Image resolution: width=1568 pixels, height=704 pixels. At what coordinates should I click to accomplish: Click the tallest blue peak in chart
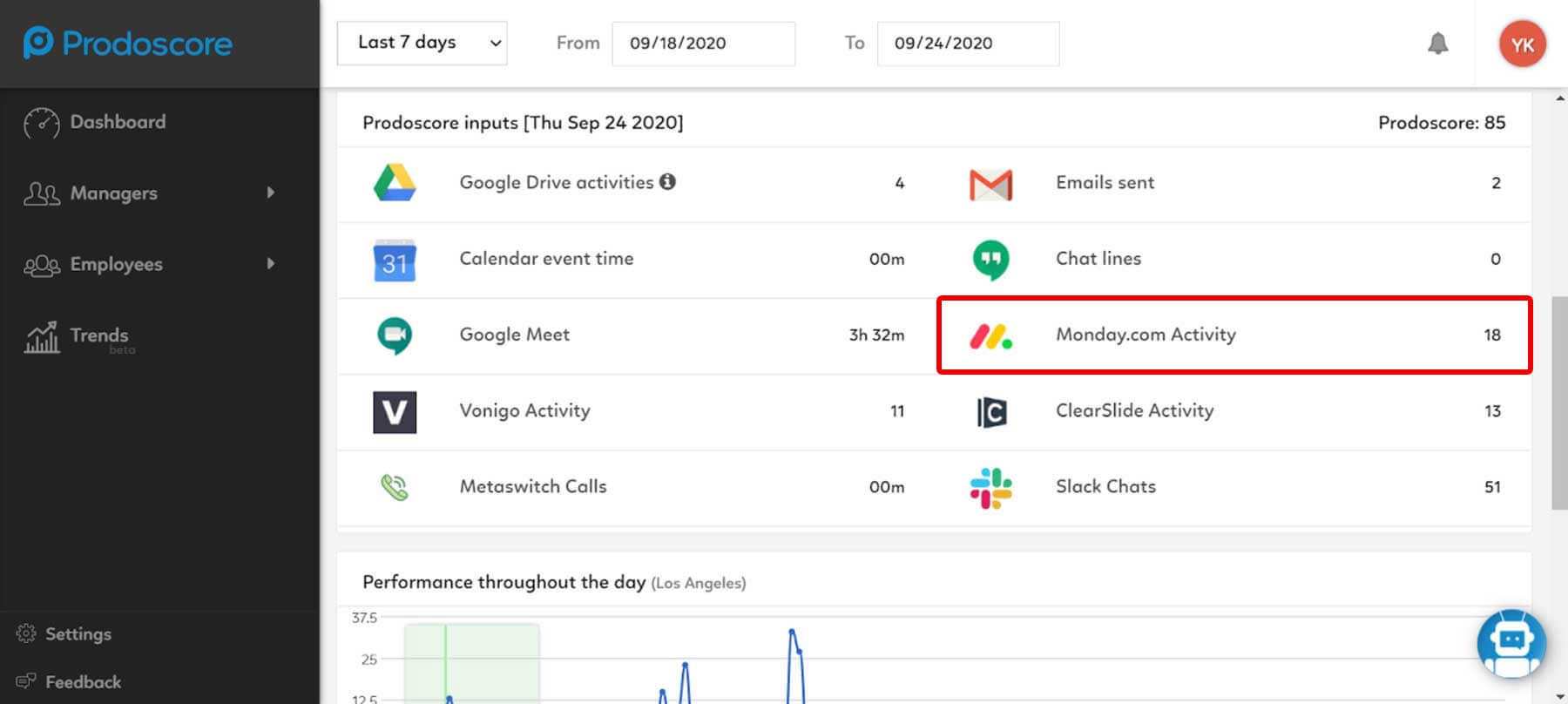click(x=792, y=633)
